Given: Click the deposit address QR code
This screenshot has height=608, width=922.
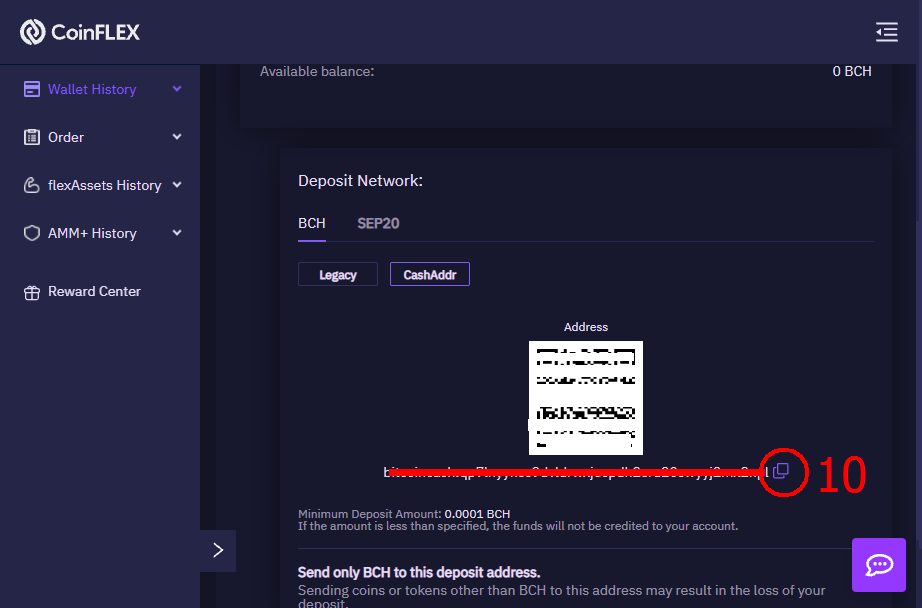Looking at the screenshot, I should point(586,398).
